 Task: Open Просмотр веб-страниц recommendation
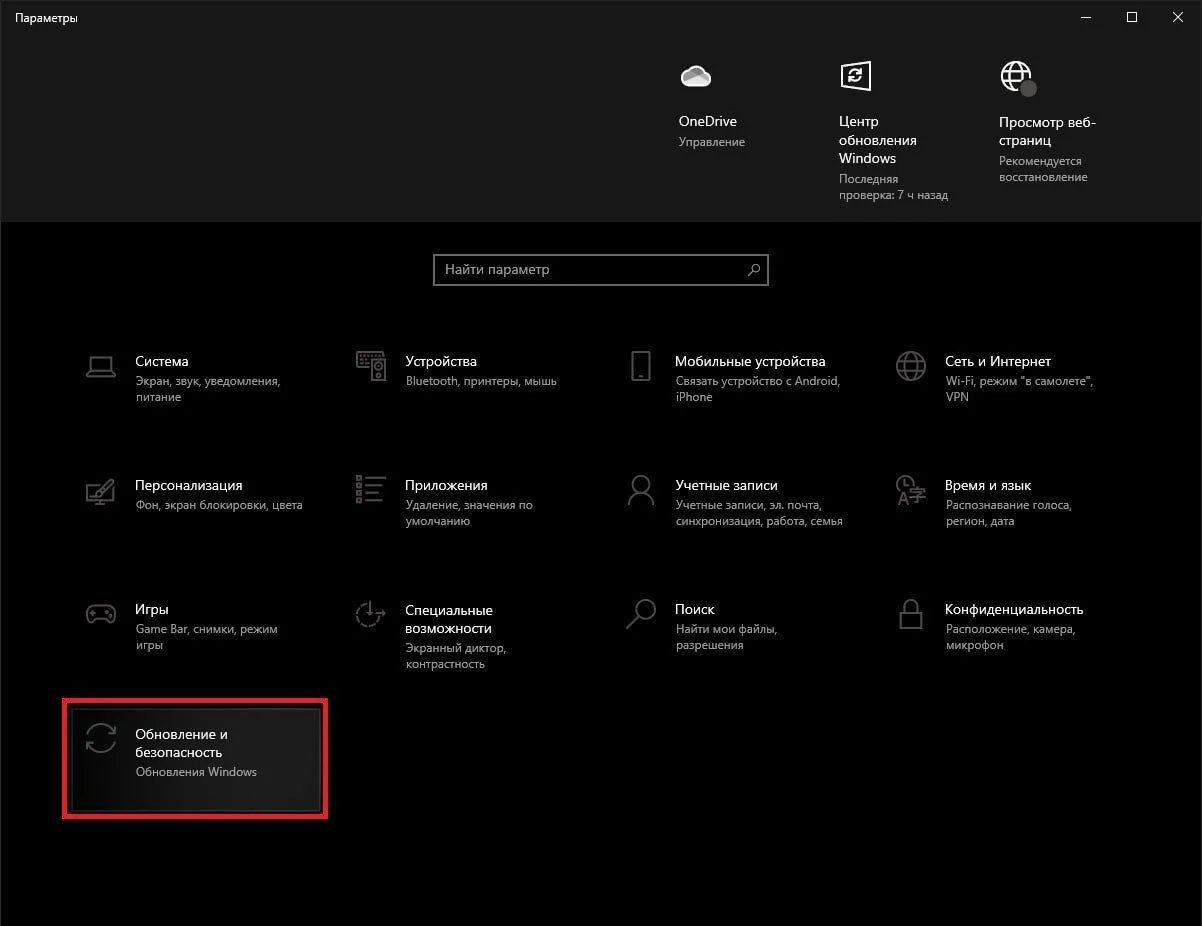(x=1047, y=131)
